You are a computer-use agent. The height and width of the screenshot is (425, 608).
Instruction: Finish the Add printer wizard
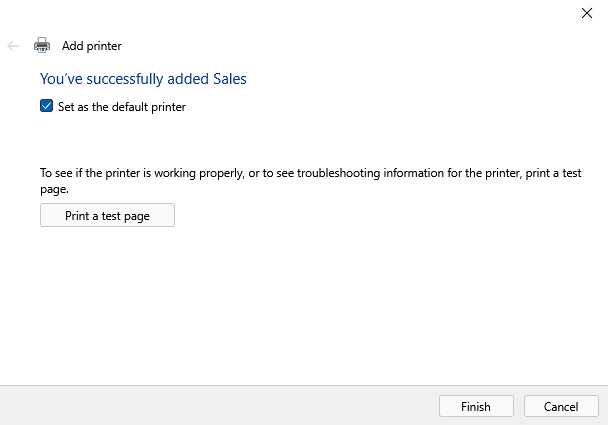[476, 406]
